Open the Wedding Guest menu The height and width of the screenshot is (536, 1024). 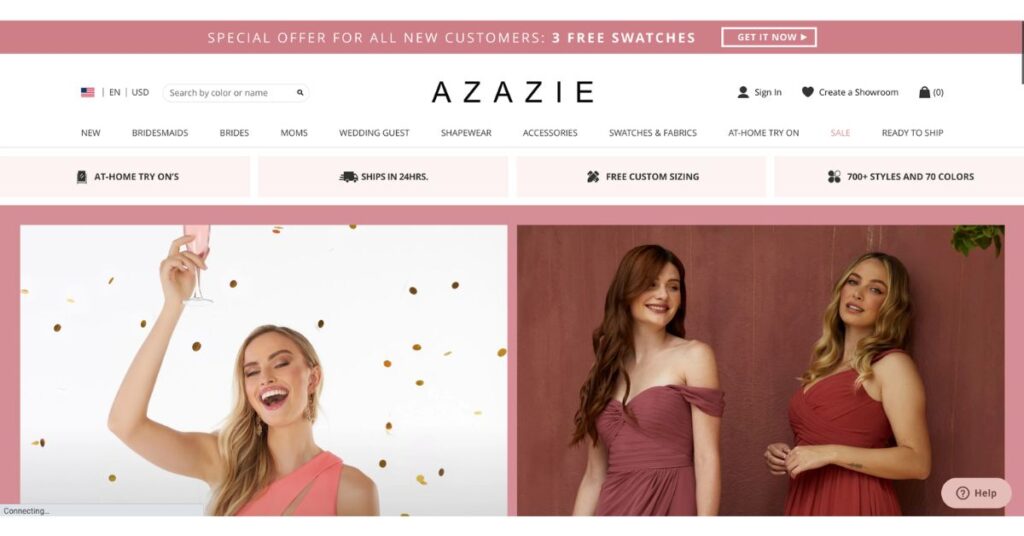point(374,133)
